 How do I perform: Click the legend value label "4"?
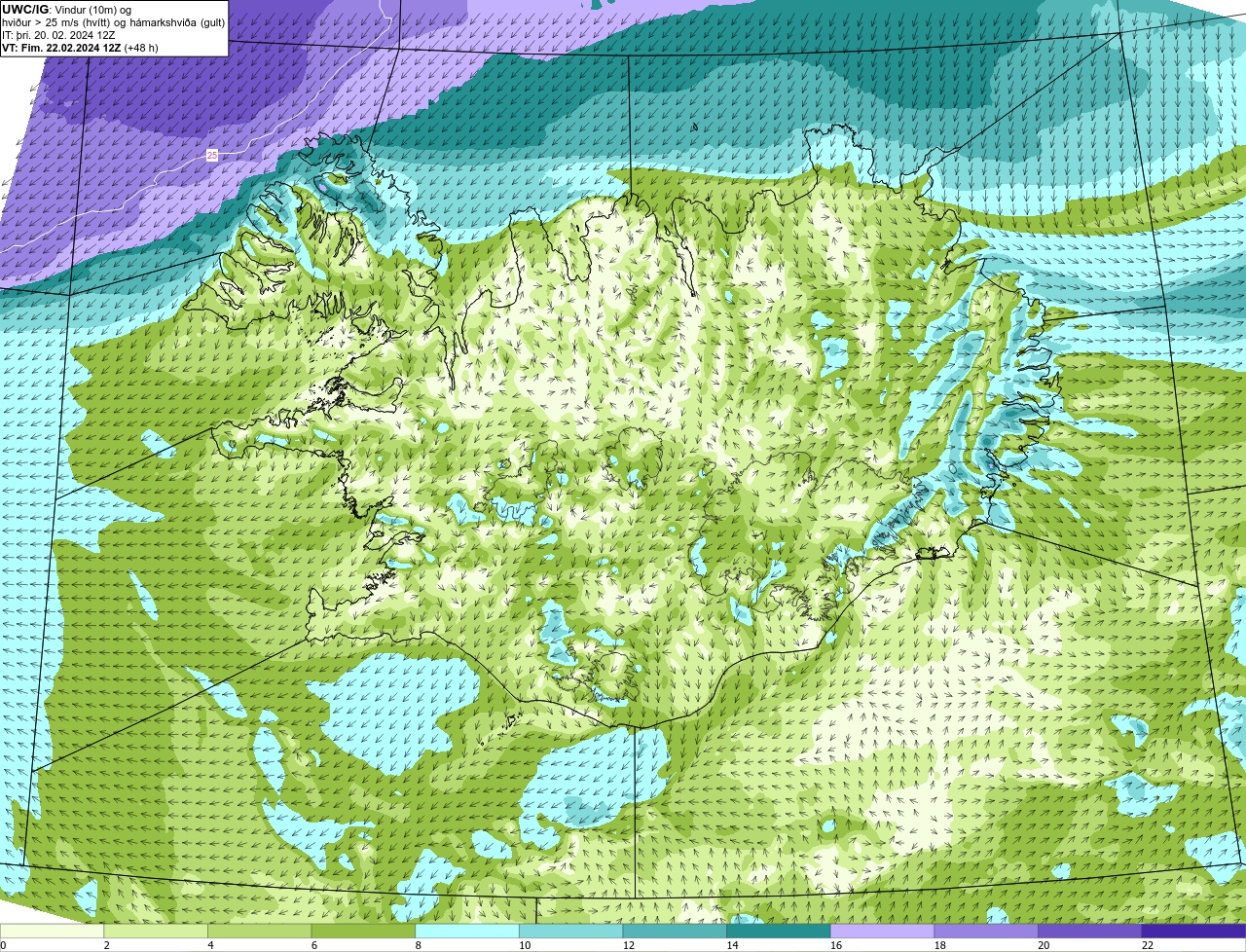[210, 945]
